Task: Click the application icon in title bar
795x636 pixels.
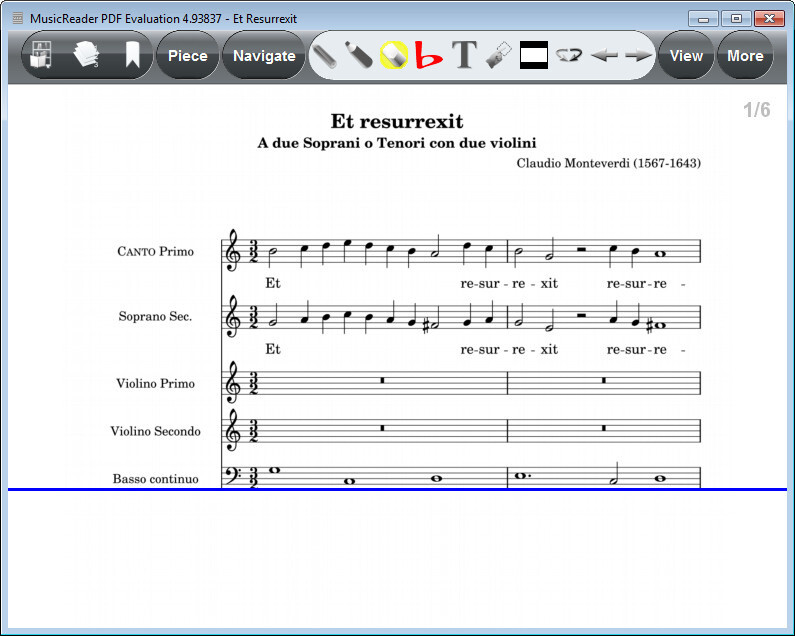Action: pos(18,19)
